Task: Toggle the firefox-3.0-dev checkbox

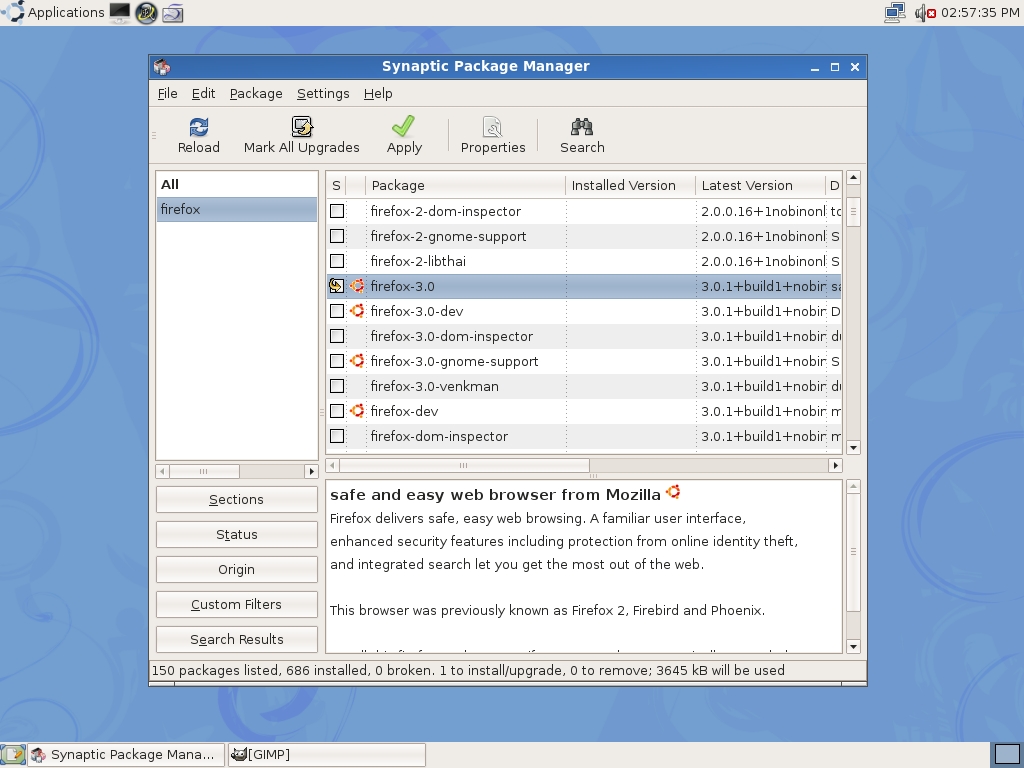Action: [x=337, y=311]
